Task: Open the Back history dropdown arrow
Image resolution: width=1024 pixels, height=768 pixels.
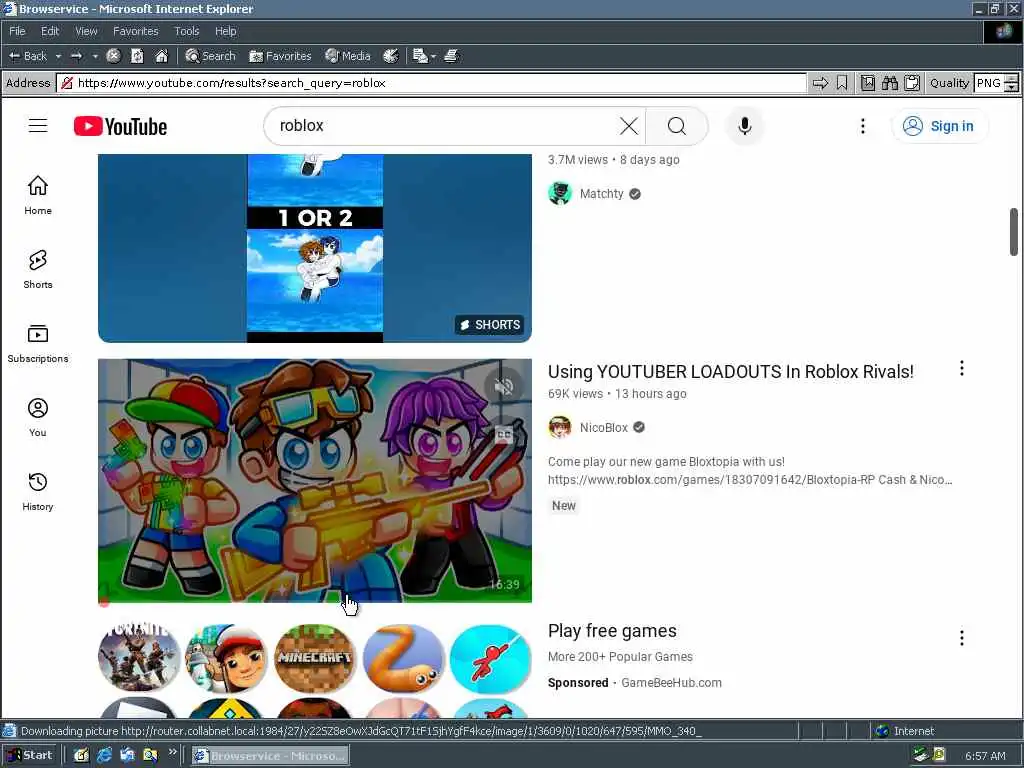Action: pyautogui.click(x=58, y=56)
